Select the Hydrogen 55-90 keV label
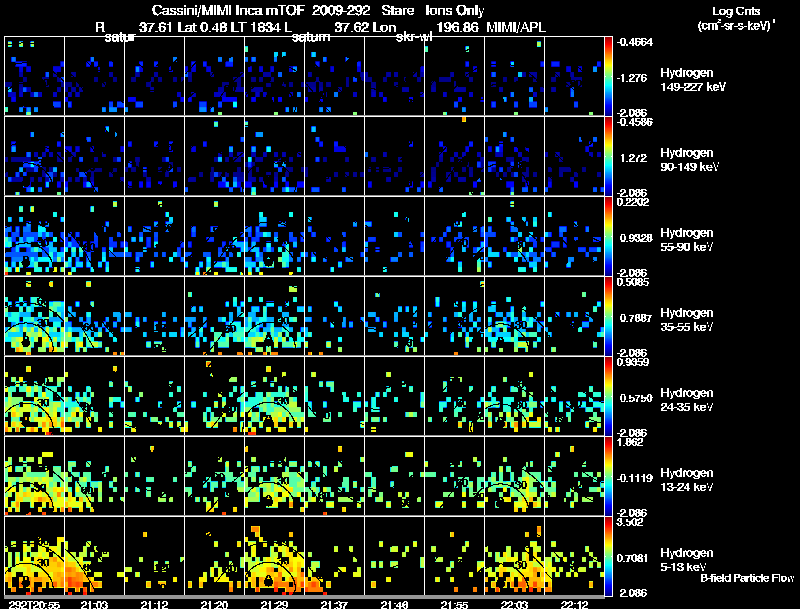Screen dimensions: 800x609 [x=686, y=240]
